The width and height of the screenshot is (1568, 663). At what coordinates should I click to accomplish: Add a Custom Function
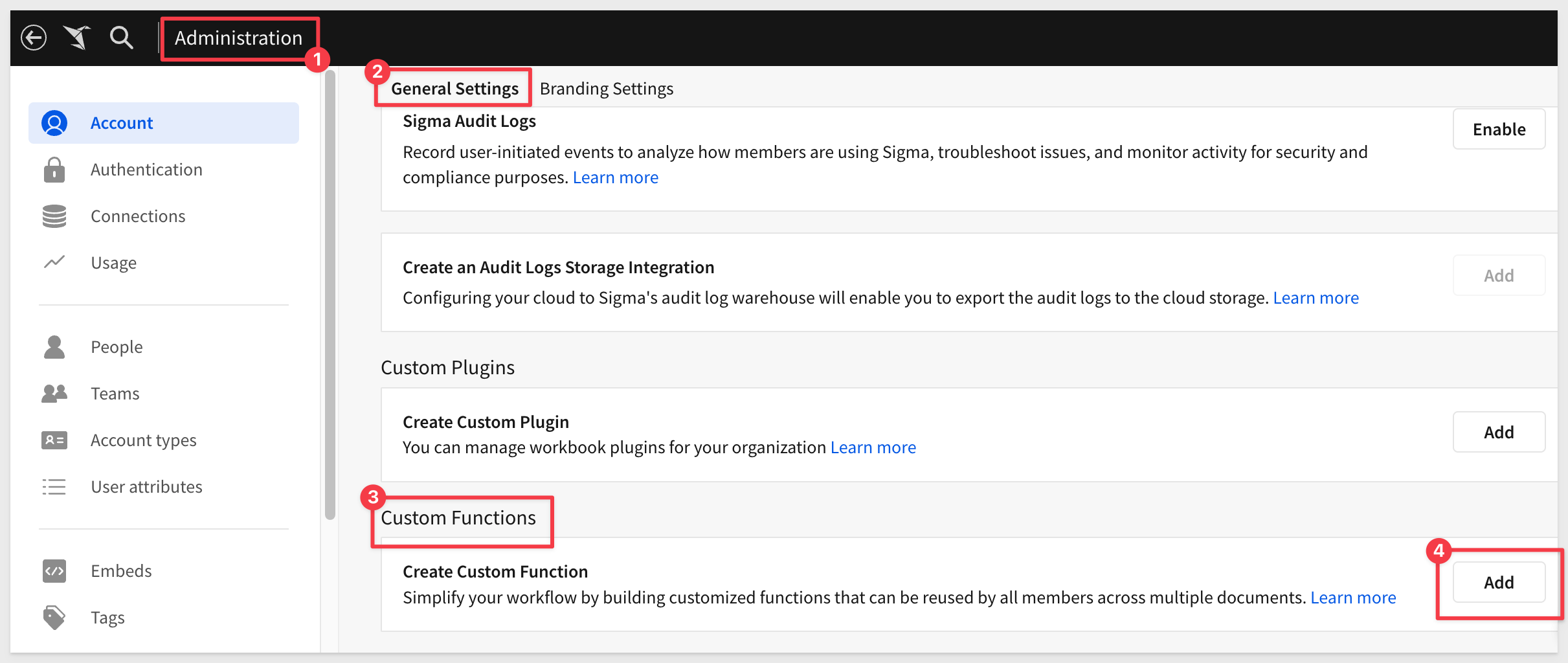tap(1499, 582)
